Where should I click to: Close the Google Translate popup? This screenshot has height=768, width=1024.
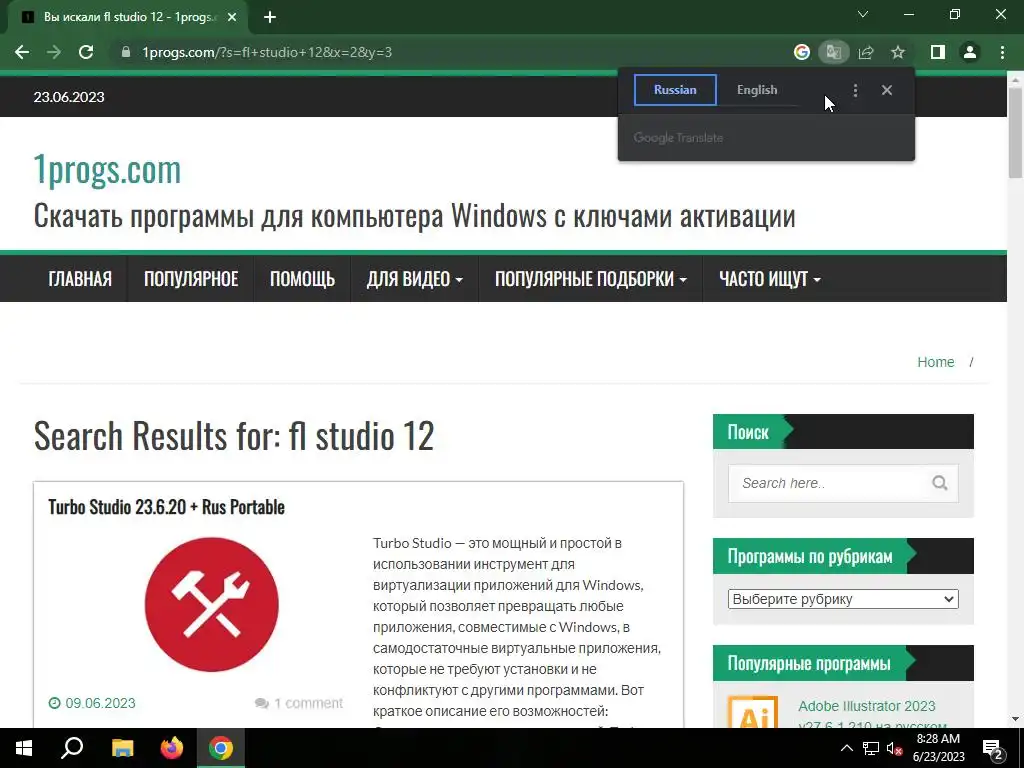click(887, 90)
